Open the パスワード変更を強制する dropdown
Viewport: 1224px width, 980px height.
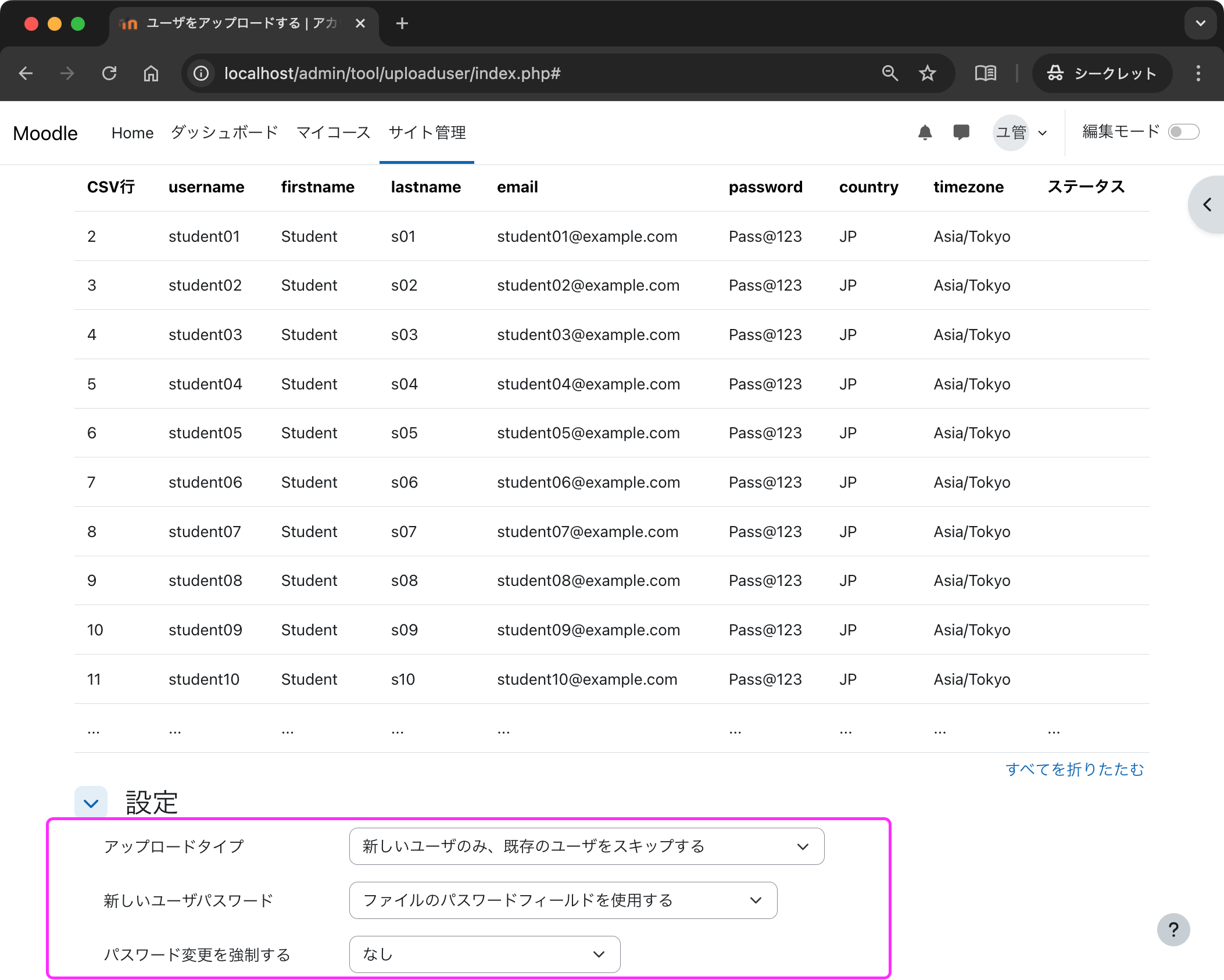point(484,954)
